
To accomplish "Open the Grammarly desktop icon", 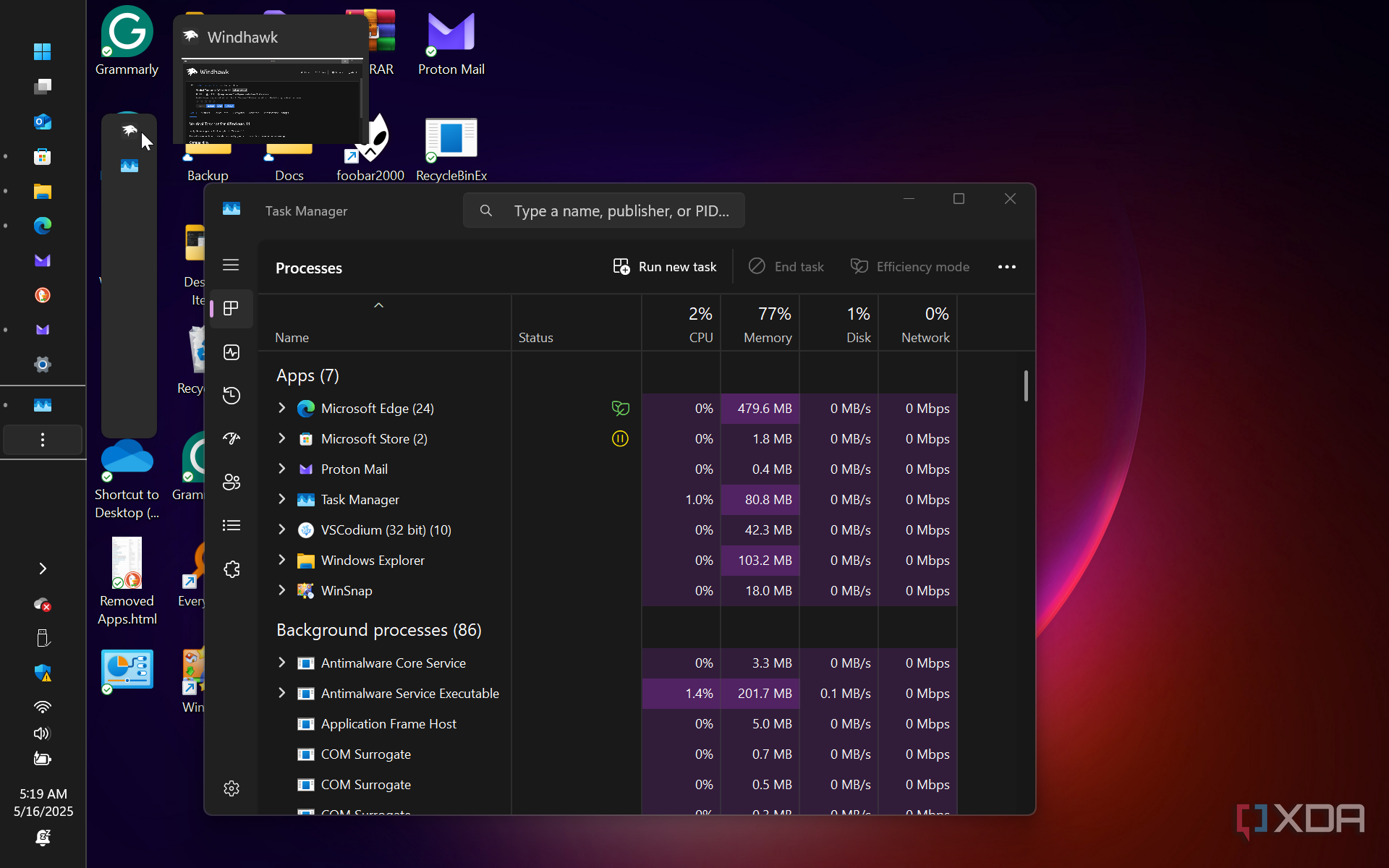I will (127, 42).
